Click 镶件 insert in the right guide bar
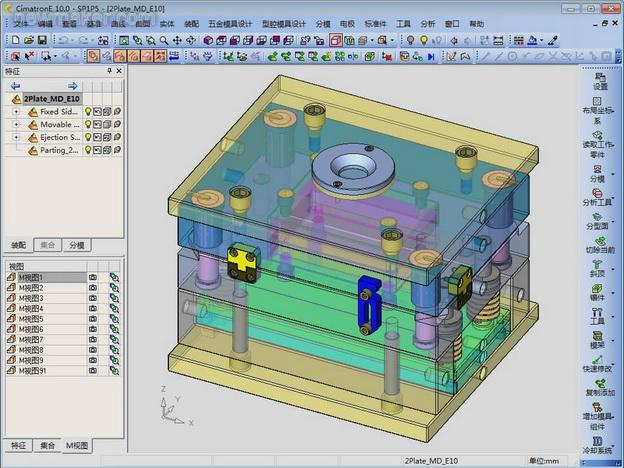This screenshot has width=624, height=468. click(597, 292)
